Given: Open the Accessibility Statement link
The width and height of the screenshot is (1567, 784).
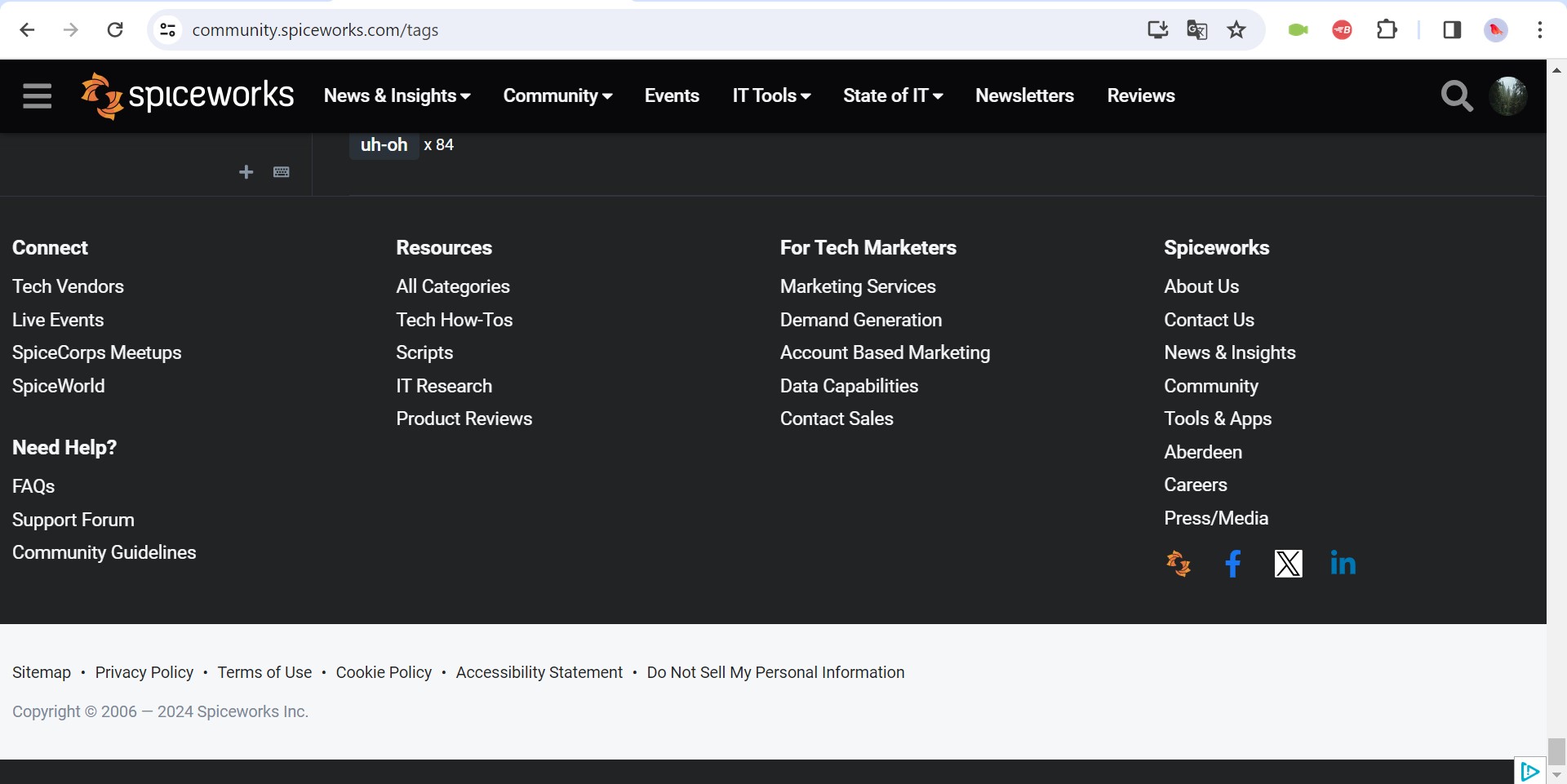Looking at the screenshot, I should pos(539,672).
